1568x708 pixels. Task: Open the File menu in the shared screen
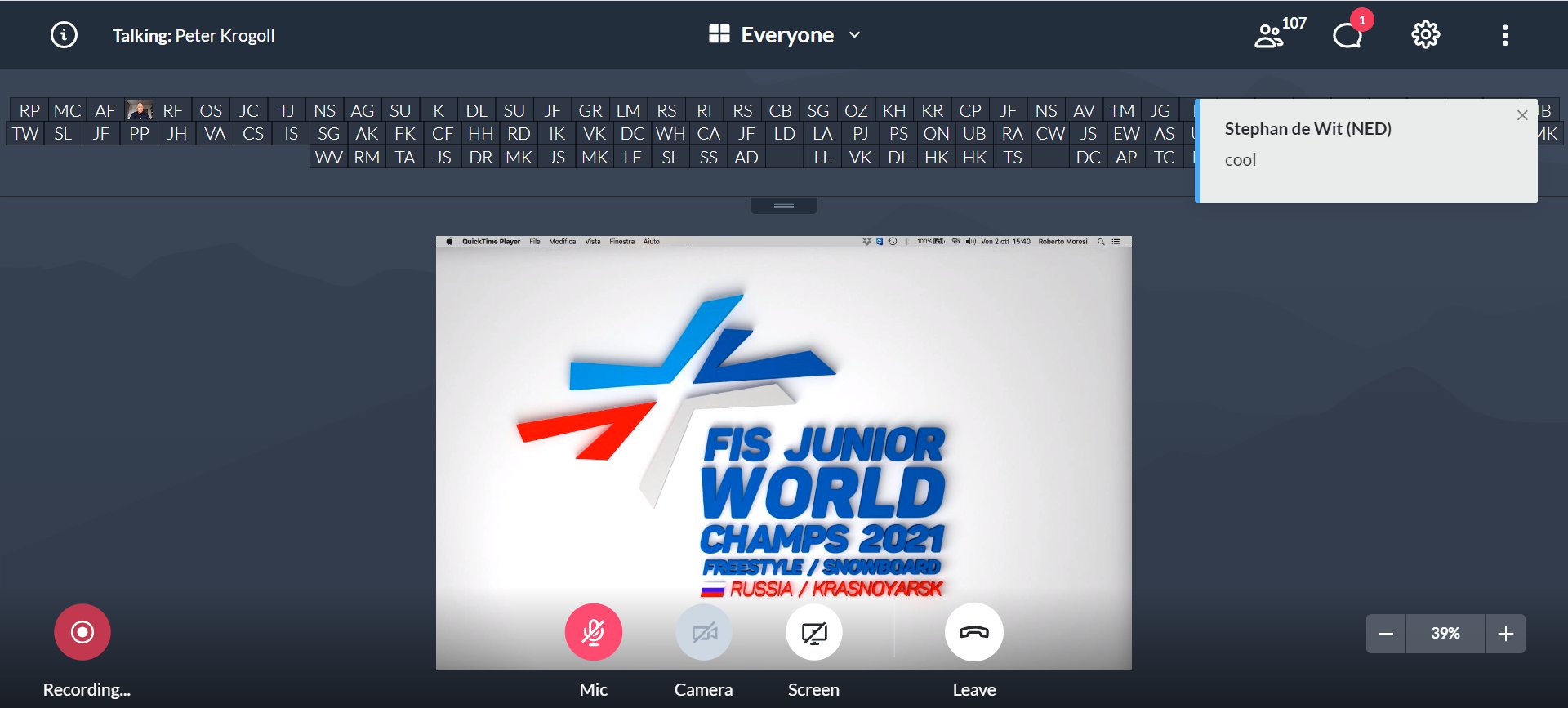(x=535, y=242)
